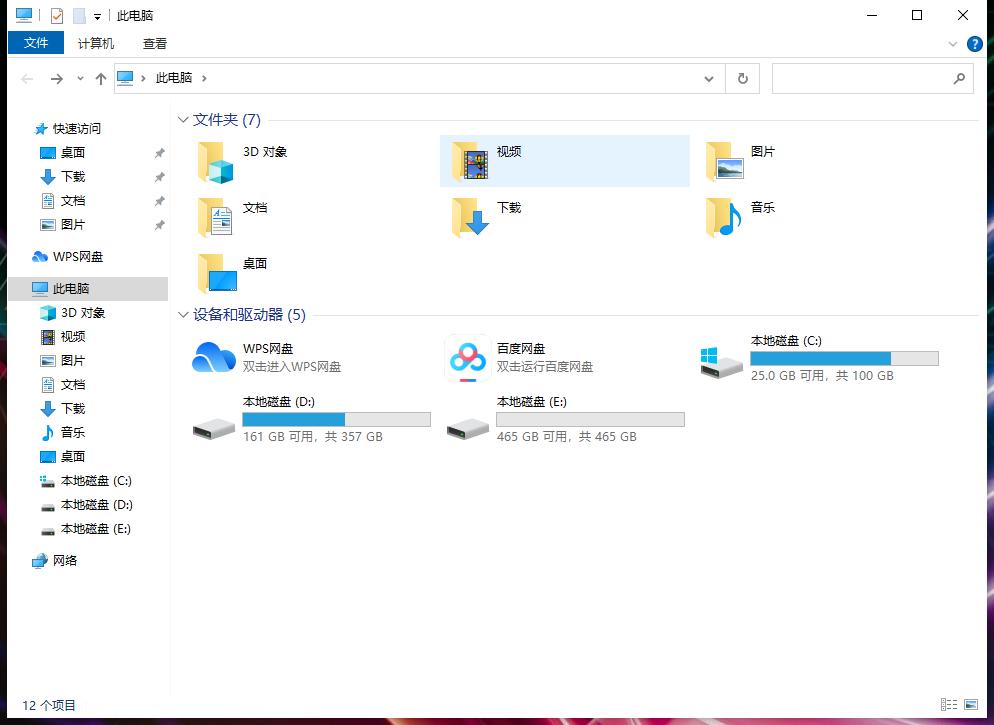Open the 3D 对象 folder icon

coord(216,162)
